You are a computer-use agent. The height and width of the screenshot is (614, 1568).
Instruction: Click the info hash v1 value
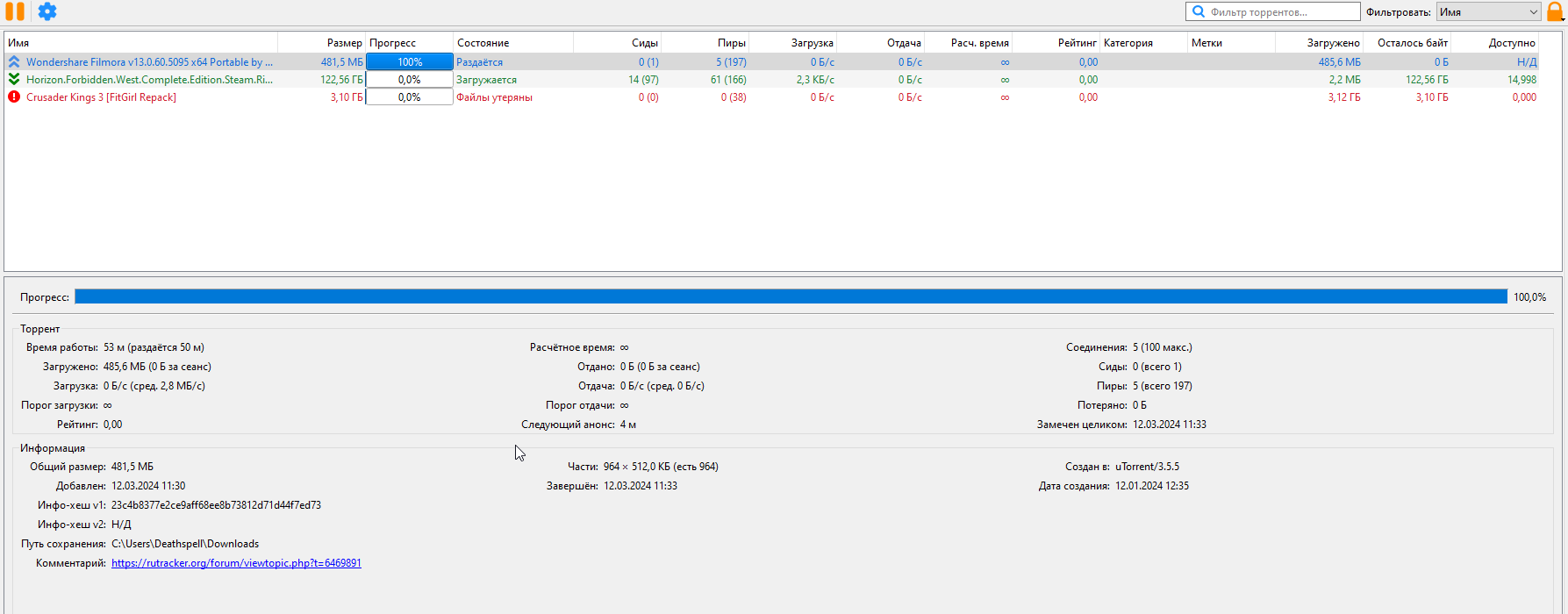[216, 505]
